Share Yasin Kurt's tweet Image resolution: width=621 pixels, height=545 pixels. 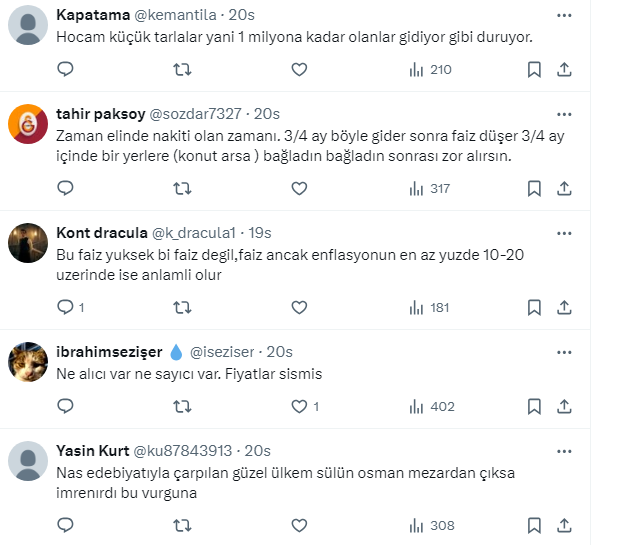564,525
